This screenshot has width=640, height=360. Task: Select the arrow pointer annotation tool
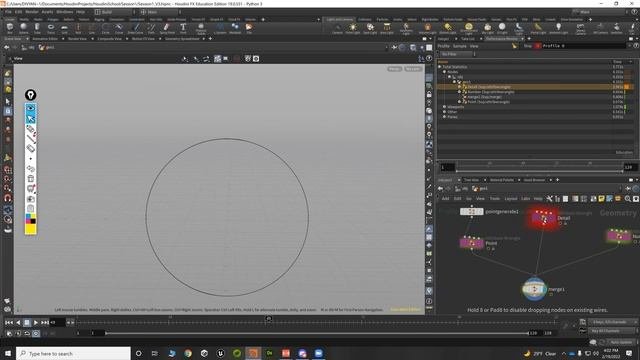(31, 118)
